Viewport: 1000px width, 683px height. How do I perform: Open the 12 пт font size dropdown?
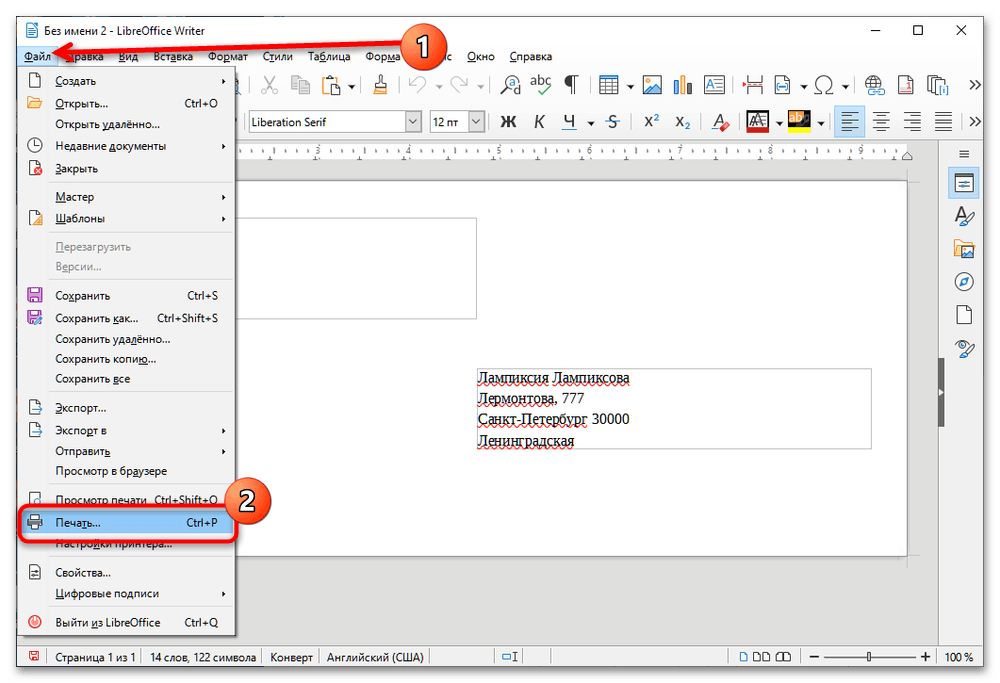click(476, 122)
